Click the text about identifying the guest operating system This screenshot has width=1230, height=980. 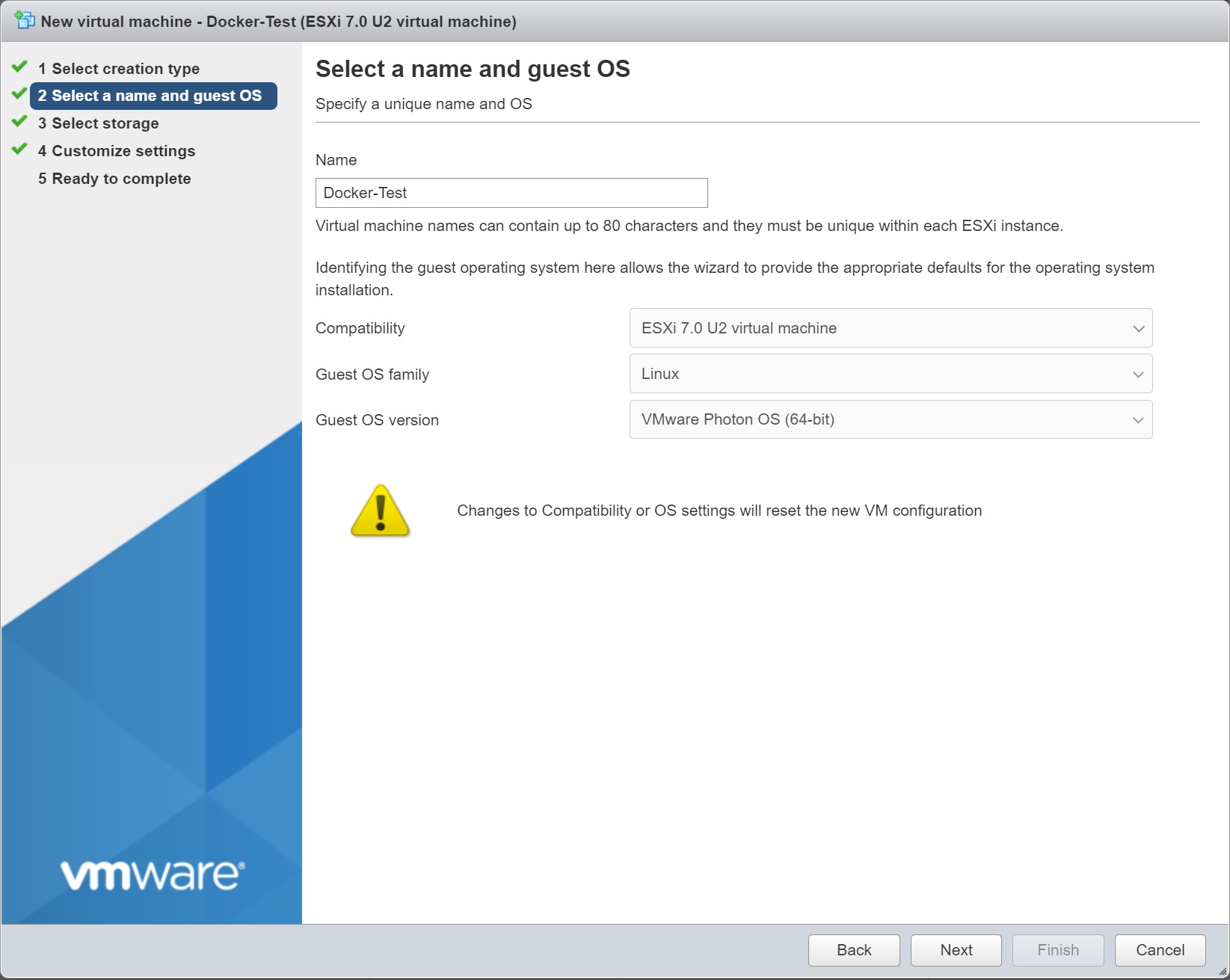(x=735, y=279)
